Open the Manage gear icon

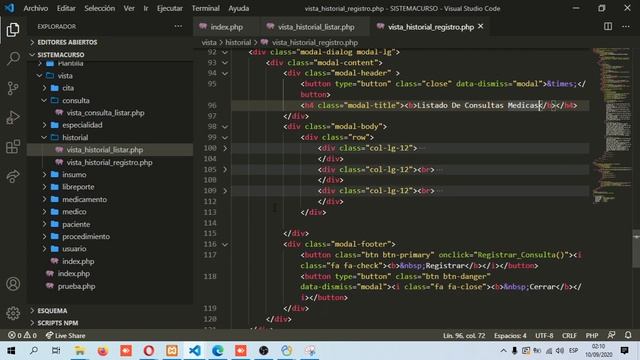click(x=13, y=313)
